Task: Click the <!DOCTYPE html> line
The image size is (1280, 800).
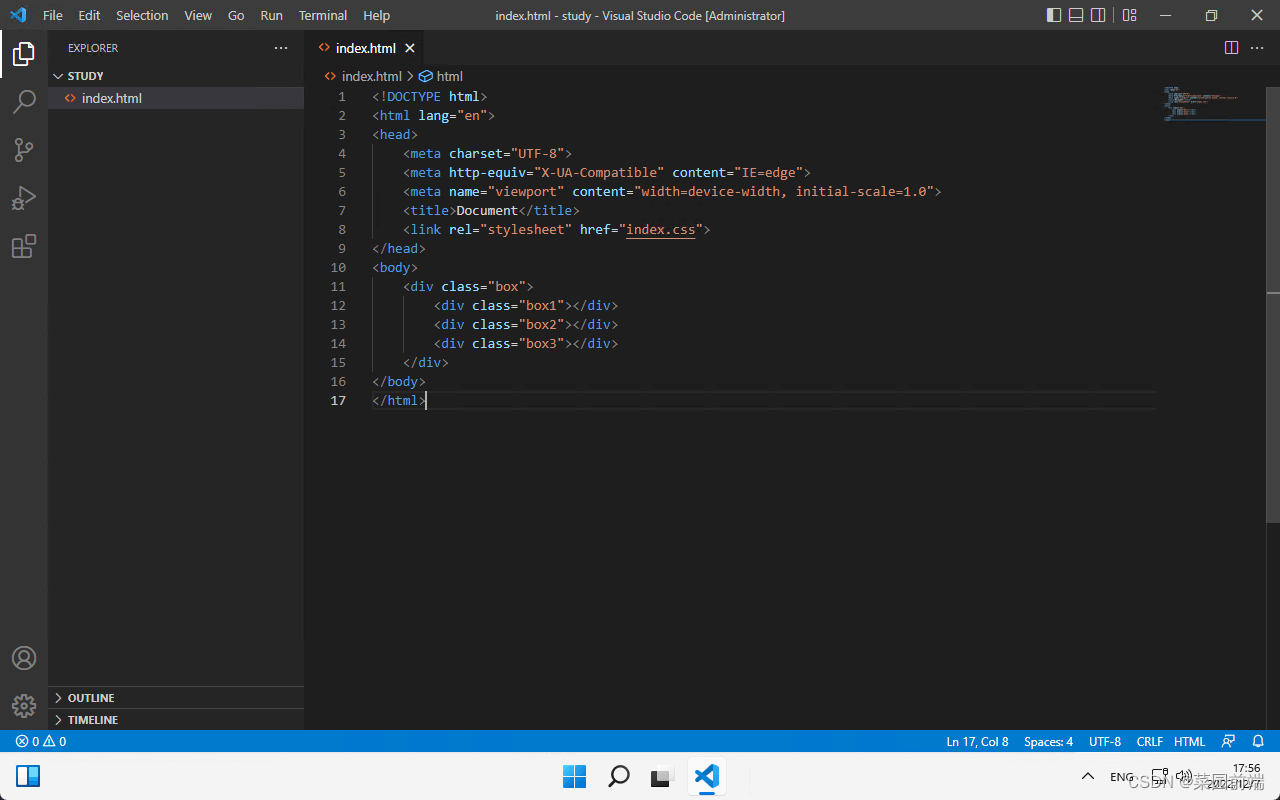Action: (430, 96)
